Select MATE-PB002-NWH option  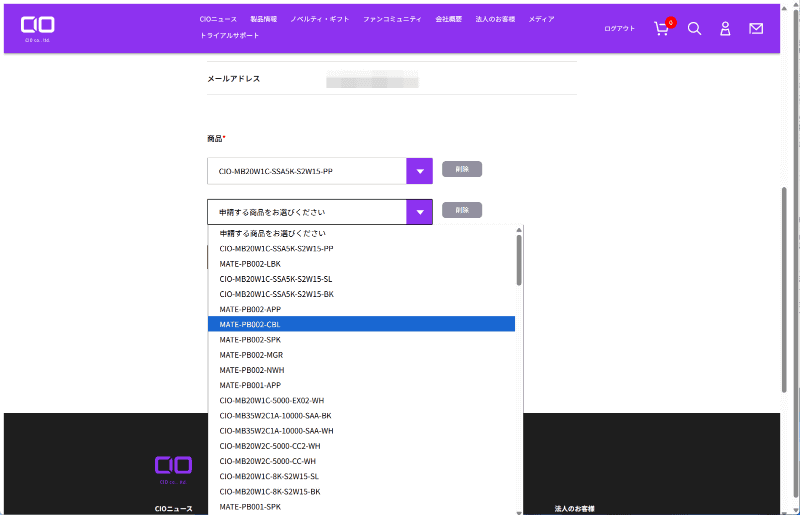[x=361, y=370]
